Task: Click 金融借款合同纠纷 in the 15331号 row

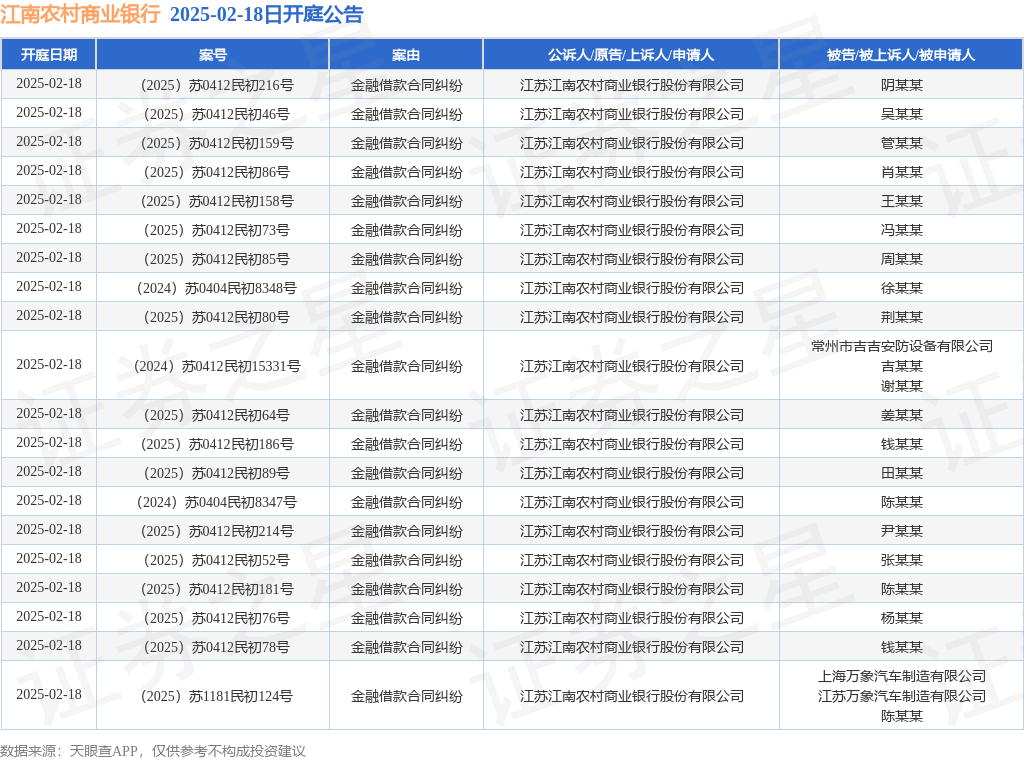Action: pos(406,366)
